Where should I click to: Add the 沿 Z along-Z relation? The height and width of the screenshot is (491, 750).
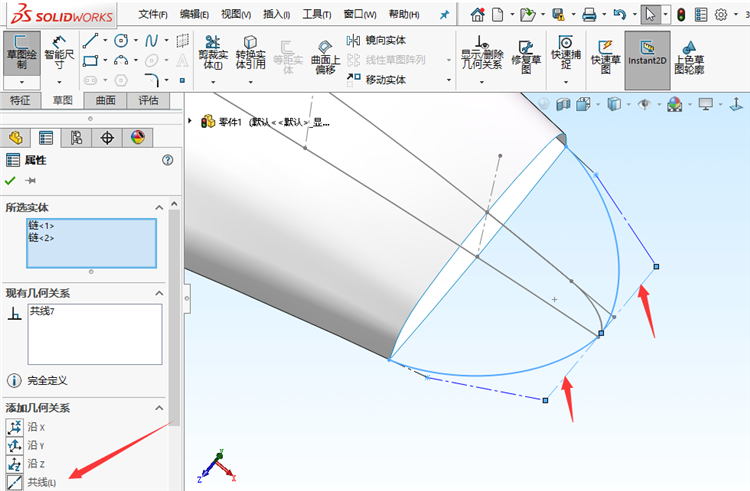click(x=25, y=463)
